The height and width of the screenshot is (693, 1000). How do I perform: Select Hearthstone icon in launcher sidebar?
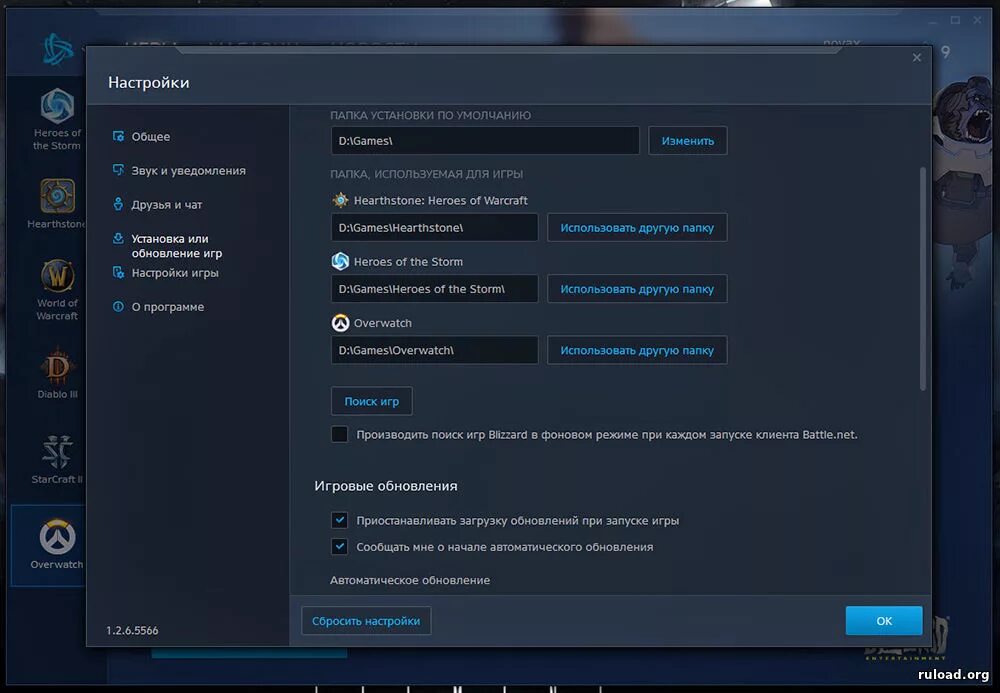click(x=57, y=196)
